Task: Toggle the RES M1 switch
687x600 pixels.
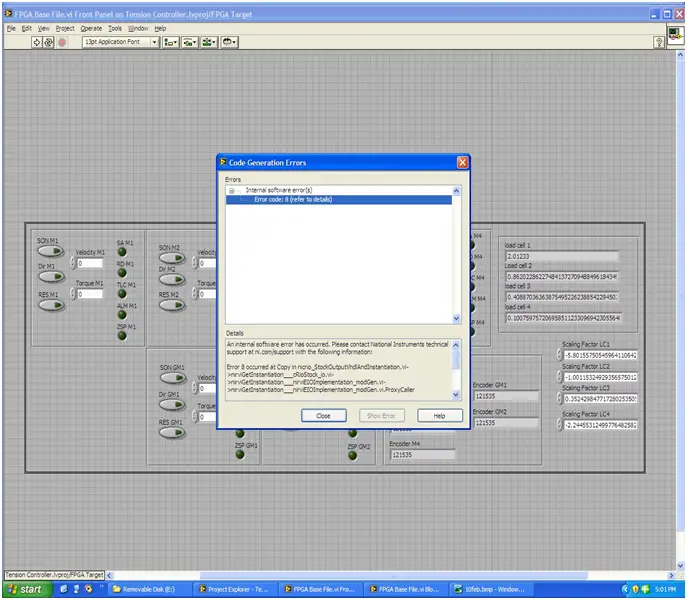Action: coord(52,305)
